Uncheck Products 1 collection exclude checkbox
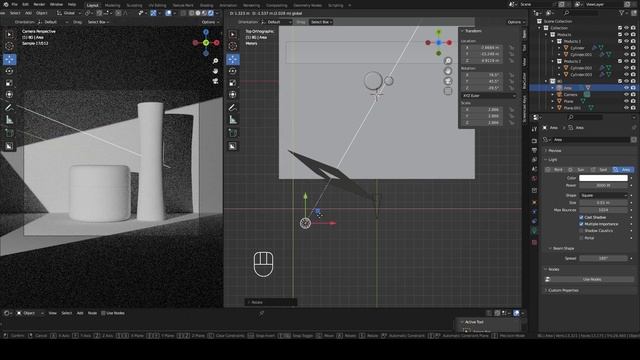Image resolution: width=640 pixels, height=360 pixels. tap(620, 41)
